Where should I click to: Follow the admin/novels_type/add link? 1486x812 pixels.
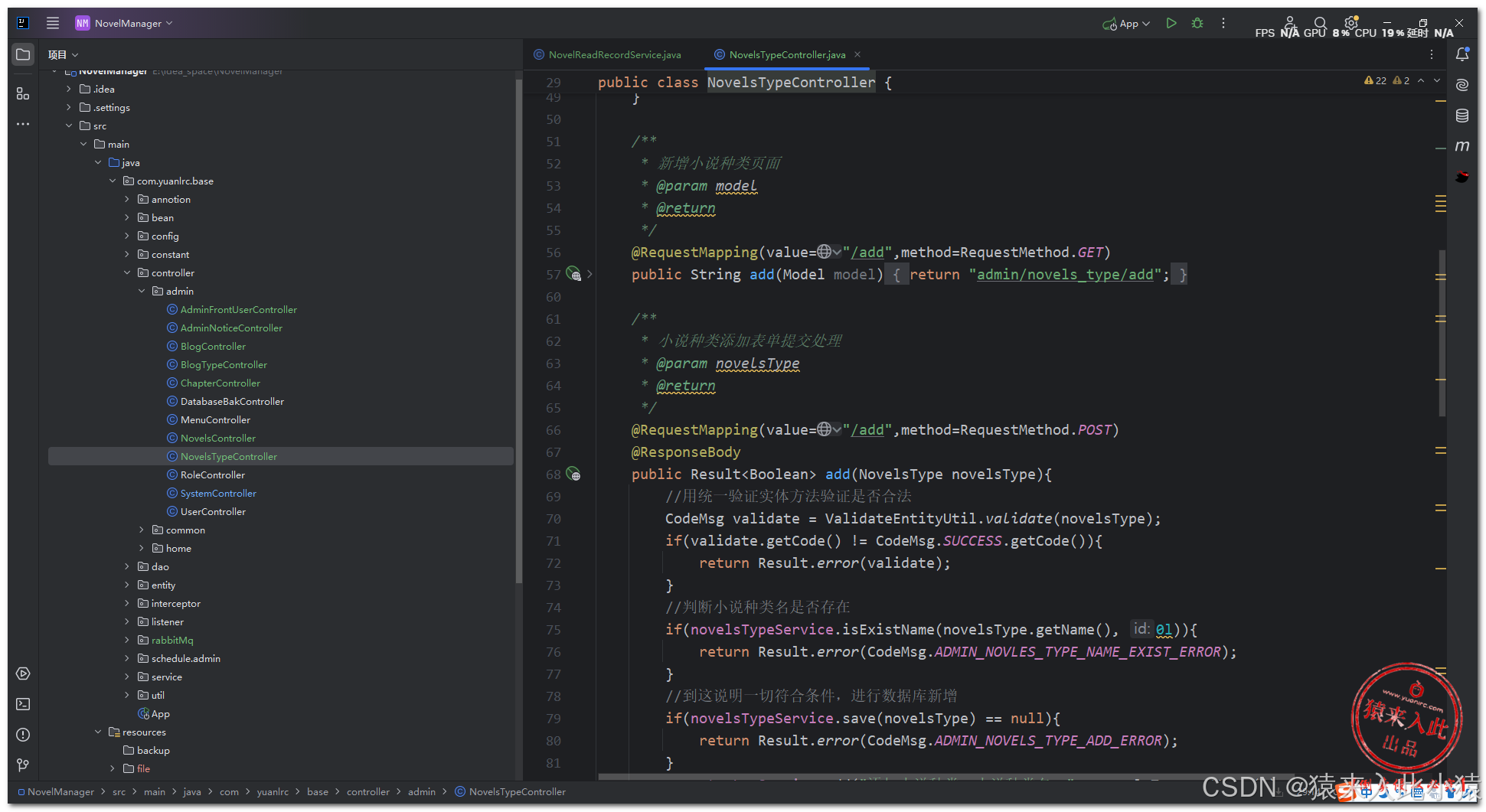click(x=1065, y=274)
